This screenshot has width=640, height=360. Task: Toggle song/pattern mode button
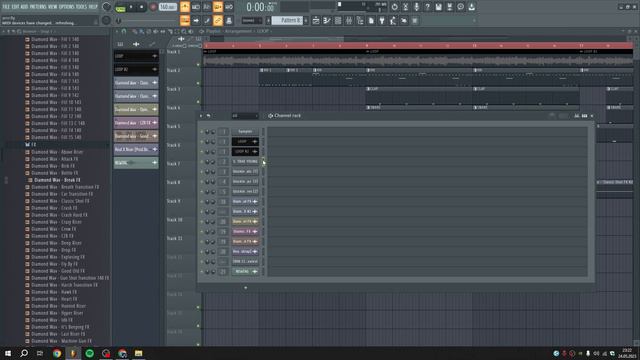click(x=120, y=7)
